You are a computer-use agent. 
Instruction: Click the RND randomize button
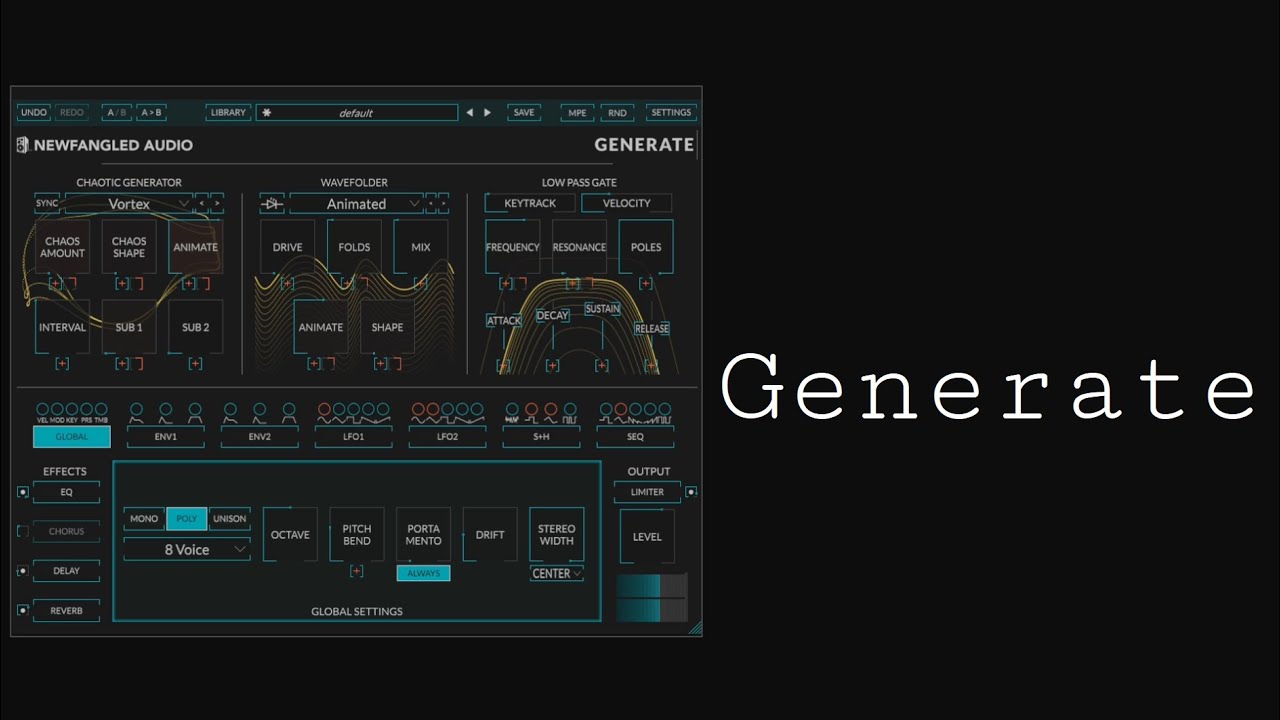(618, 113)
